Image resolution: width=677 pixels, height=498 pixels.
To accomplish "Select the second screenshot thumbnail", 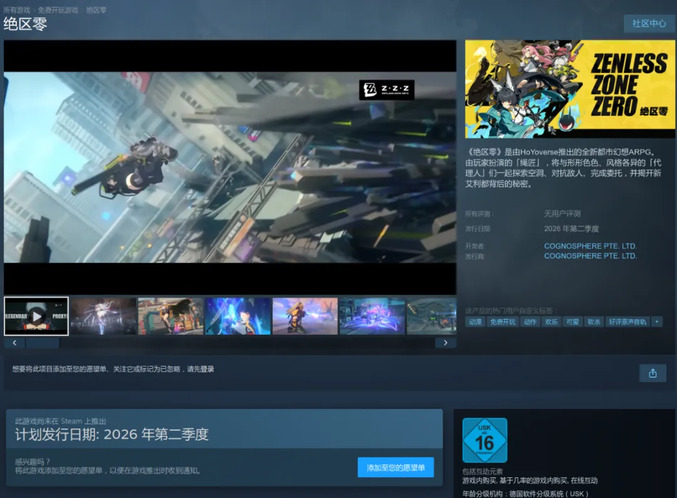I will [x=102, y=316].
